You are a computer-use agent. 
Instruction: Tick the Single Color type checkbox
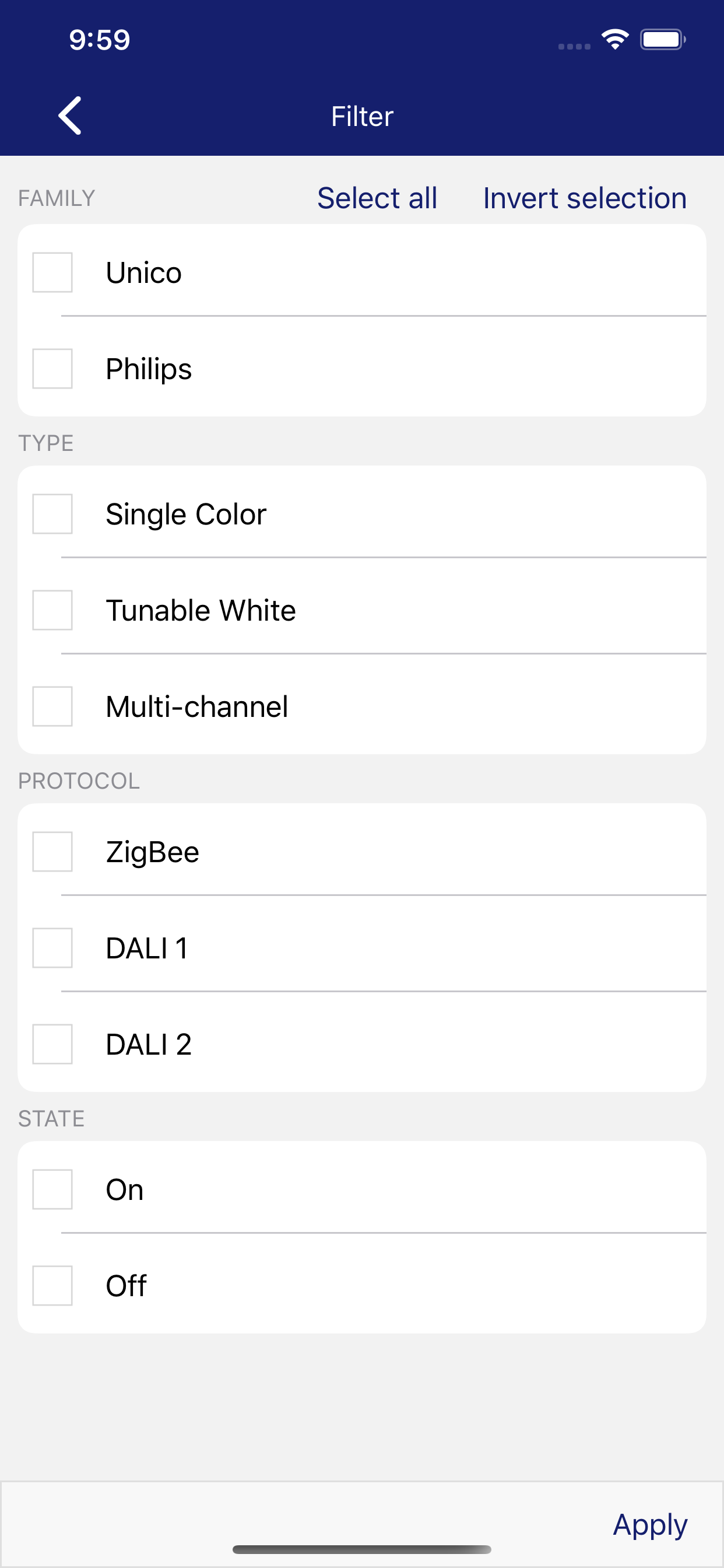pos(52,514)
